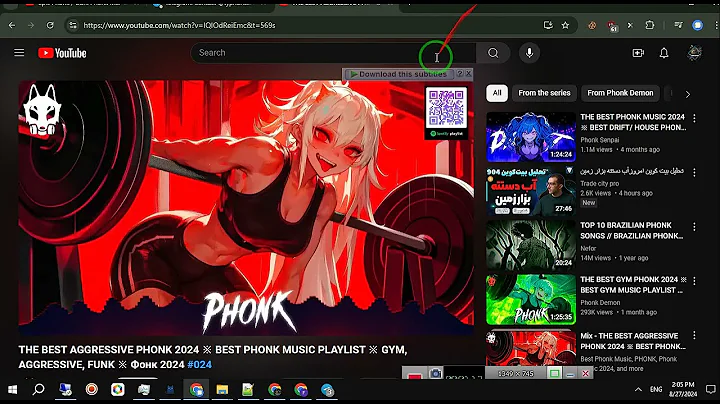Open Trade city pro channel name
720x404 pixels.
599,183
